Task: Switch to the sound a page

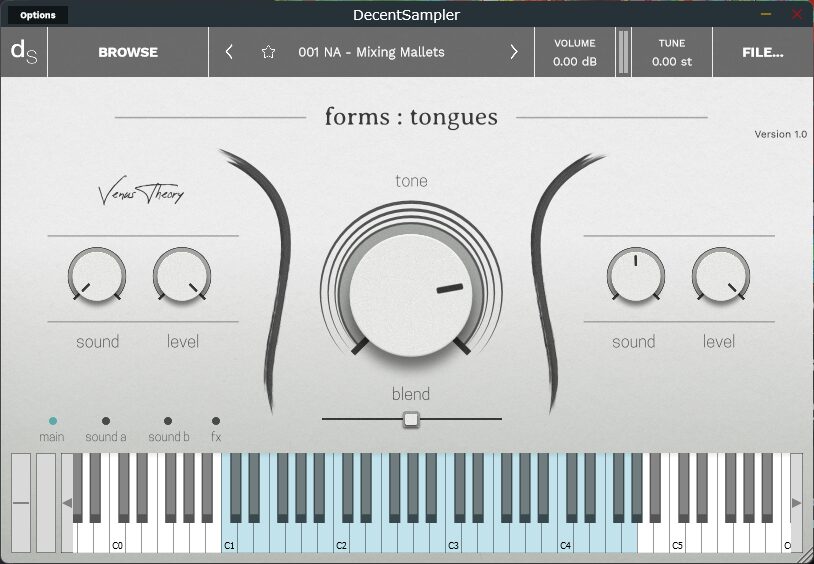Action: pos(106,421)
